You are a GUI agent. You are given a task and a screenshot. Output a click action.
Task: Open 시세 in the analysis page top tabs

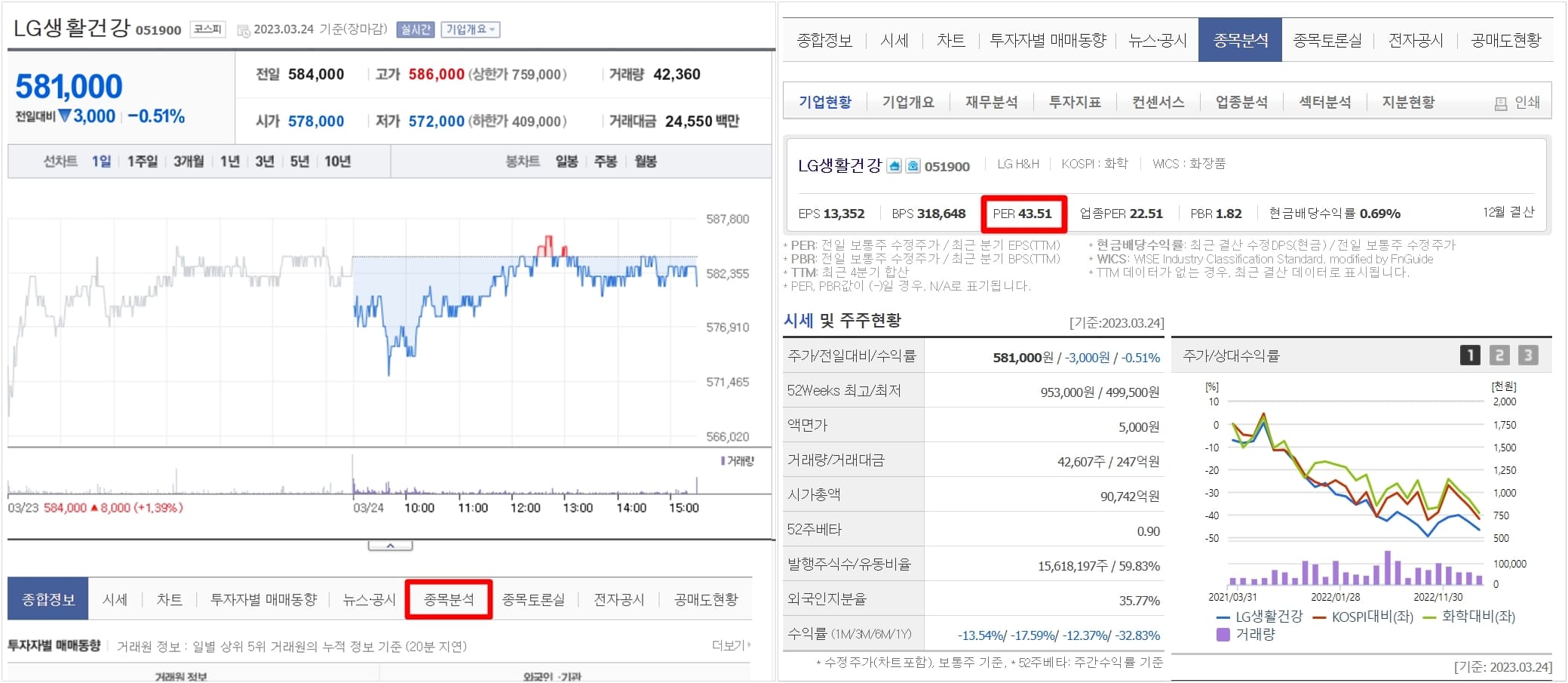pyautogui.click(x=894, y=40)
